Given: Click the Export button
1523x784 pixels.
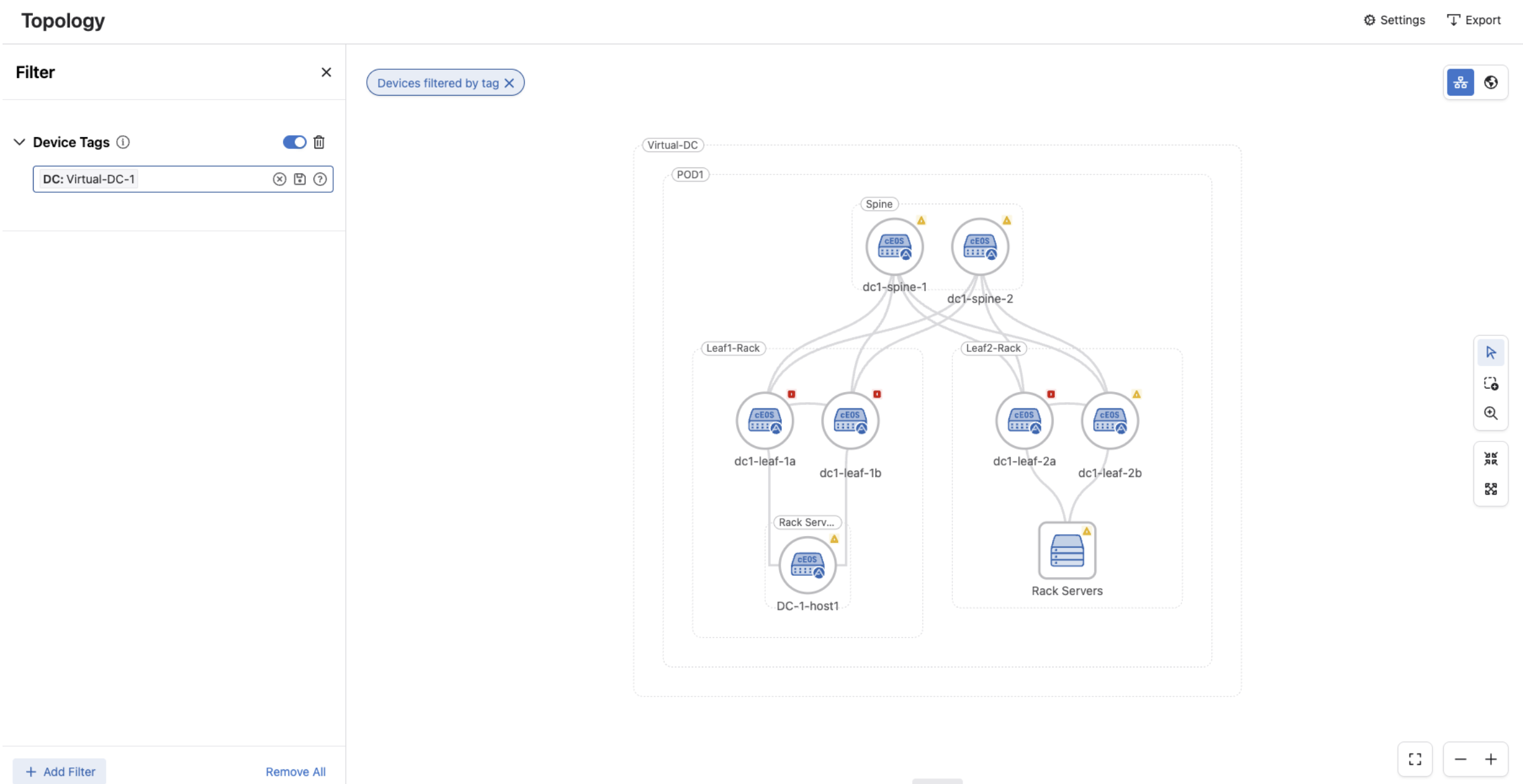Looking at the screenshot, I should coord(1474,20).
